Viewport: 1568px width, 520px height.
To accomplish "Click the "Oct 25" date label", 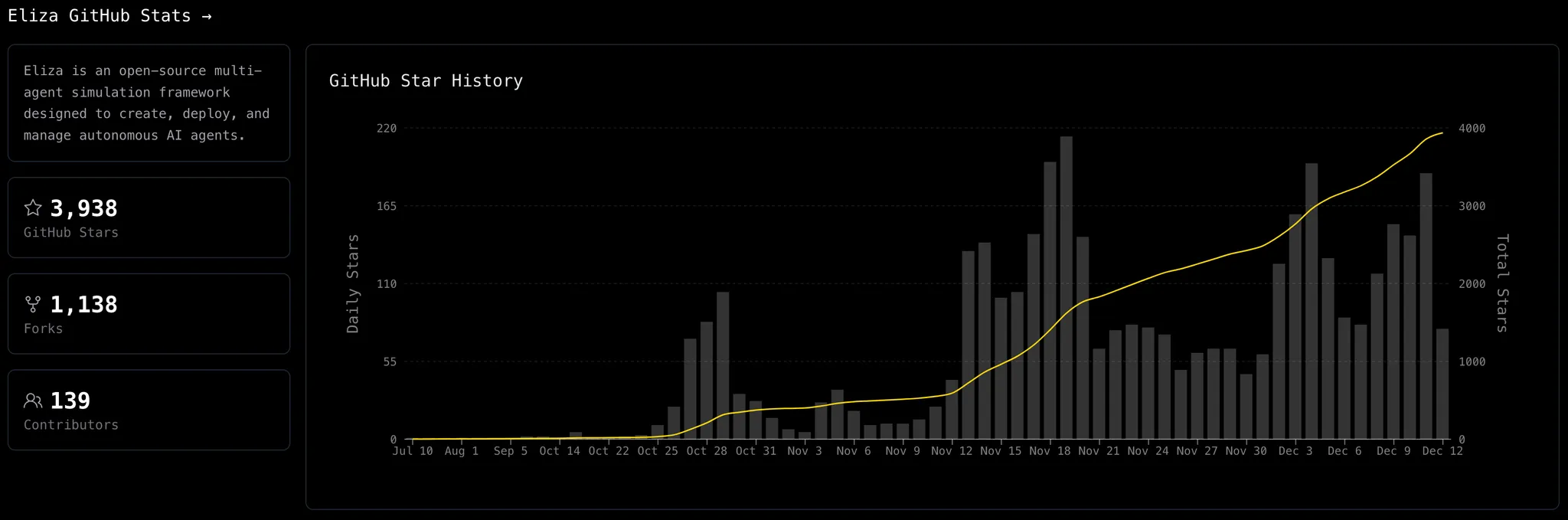I will [658, 451].
